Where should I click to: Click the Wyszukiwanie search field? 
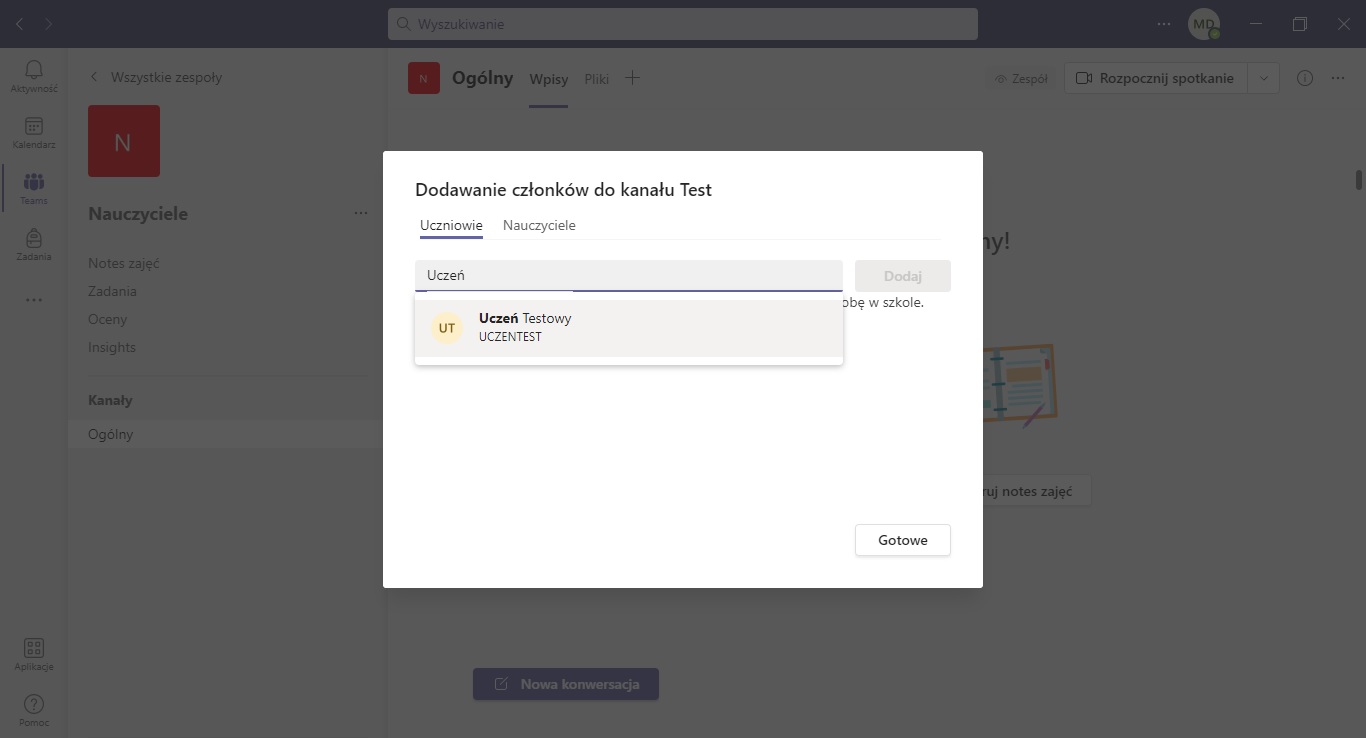pos(682,24)
